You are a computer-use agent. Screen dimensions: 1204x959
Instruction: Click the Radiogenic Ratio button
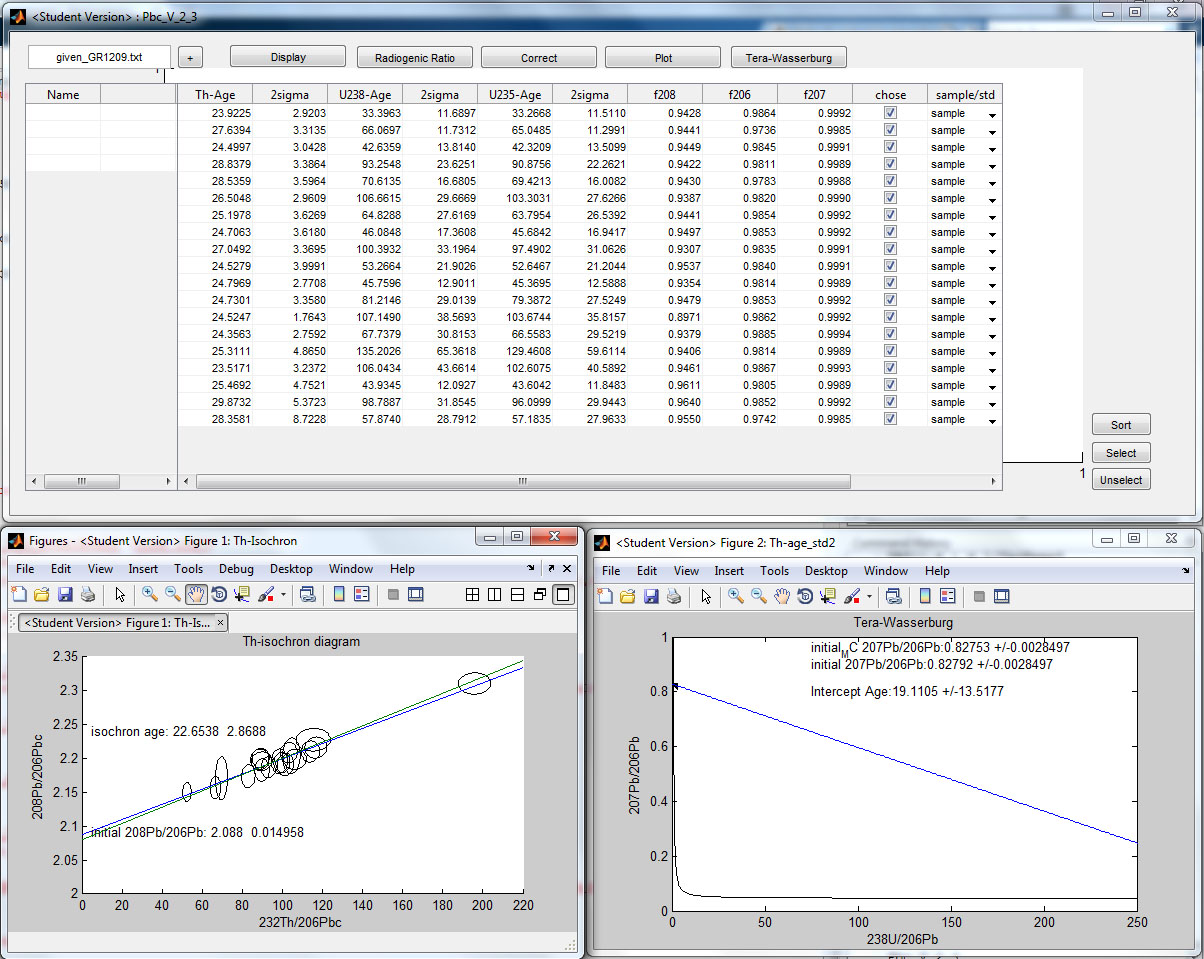414,57
